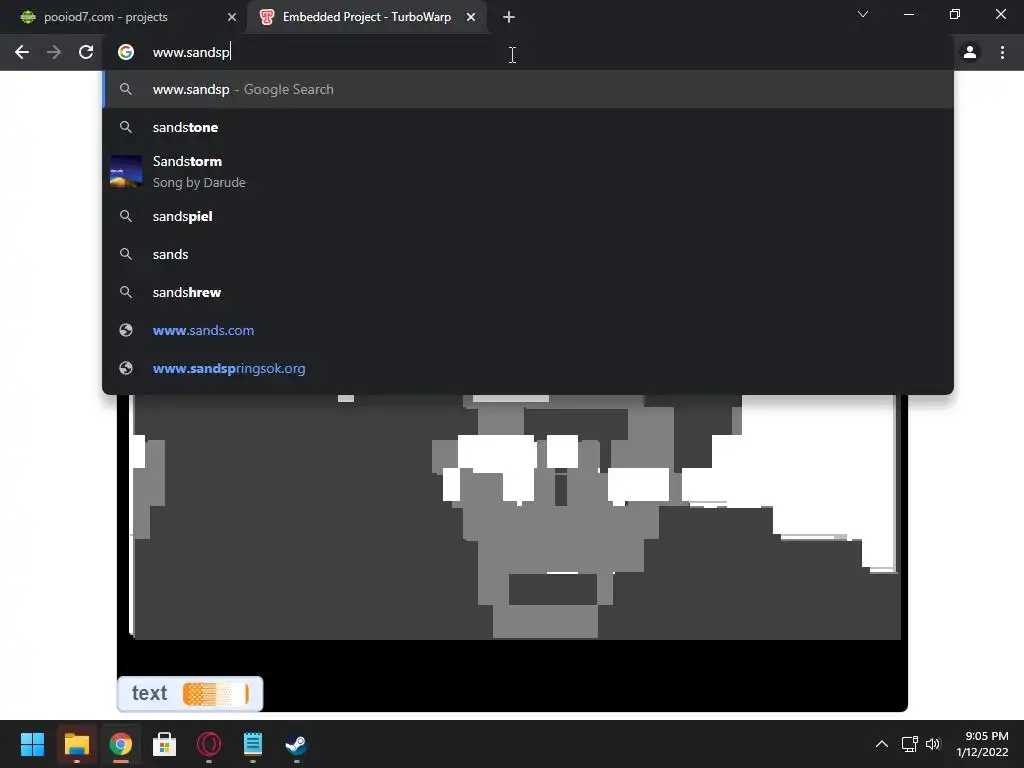Close the pooiod7.com projects tab
1024x768 pixels.
(x=232, y=17)
